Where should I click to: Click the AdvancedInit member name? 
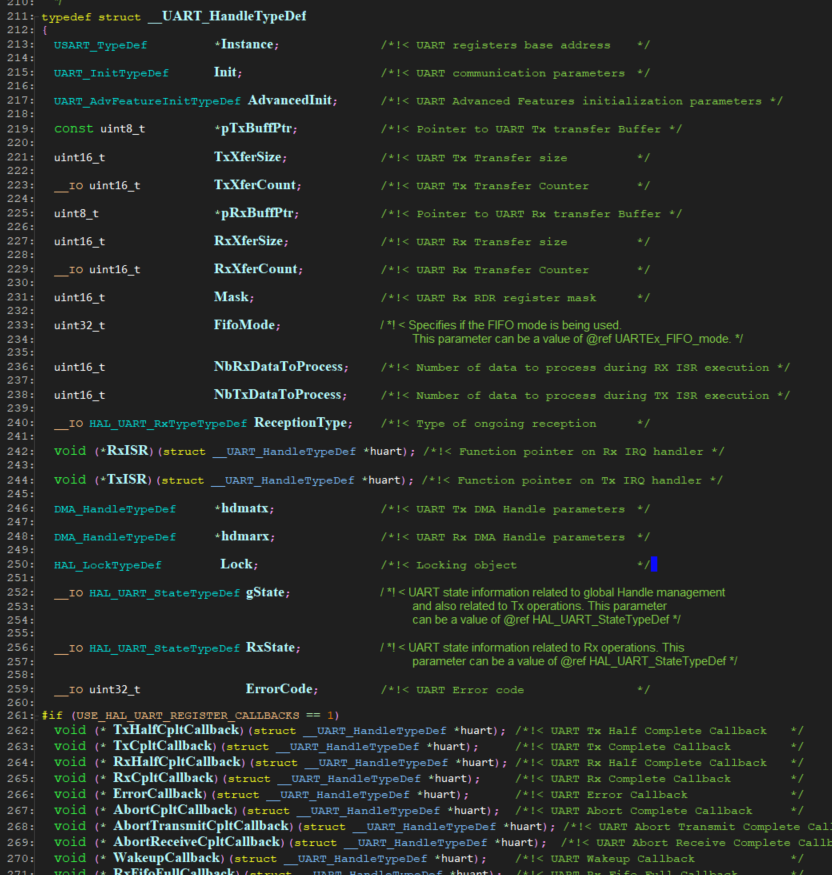pyautogui.click(x=290, y=100)
